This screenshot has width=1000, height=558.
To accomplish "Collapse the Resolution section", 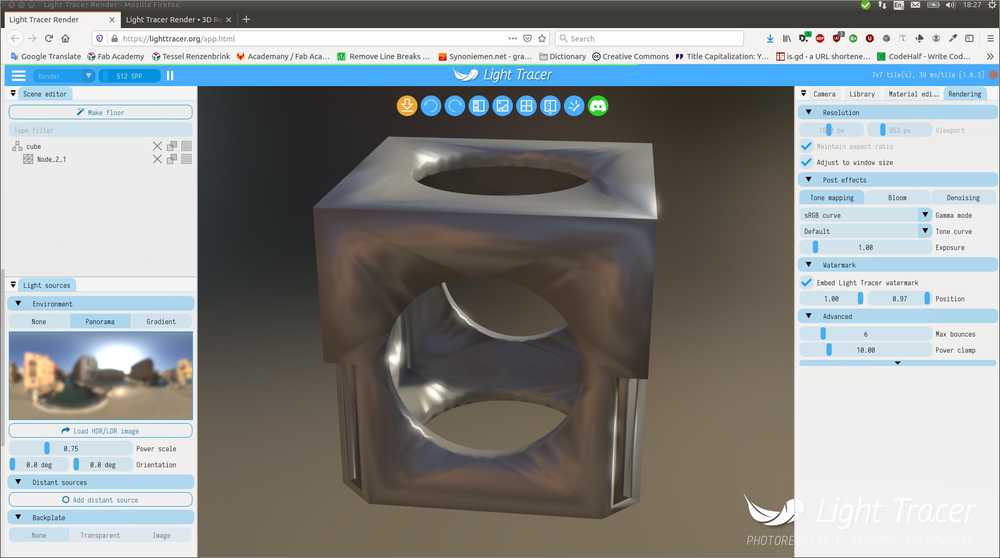I will [x=809, y=112].
